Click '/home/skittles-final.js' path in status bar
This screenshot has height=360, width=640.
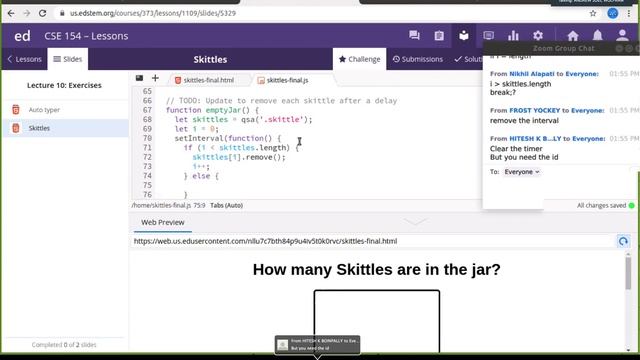(x=161, y=205)
